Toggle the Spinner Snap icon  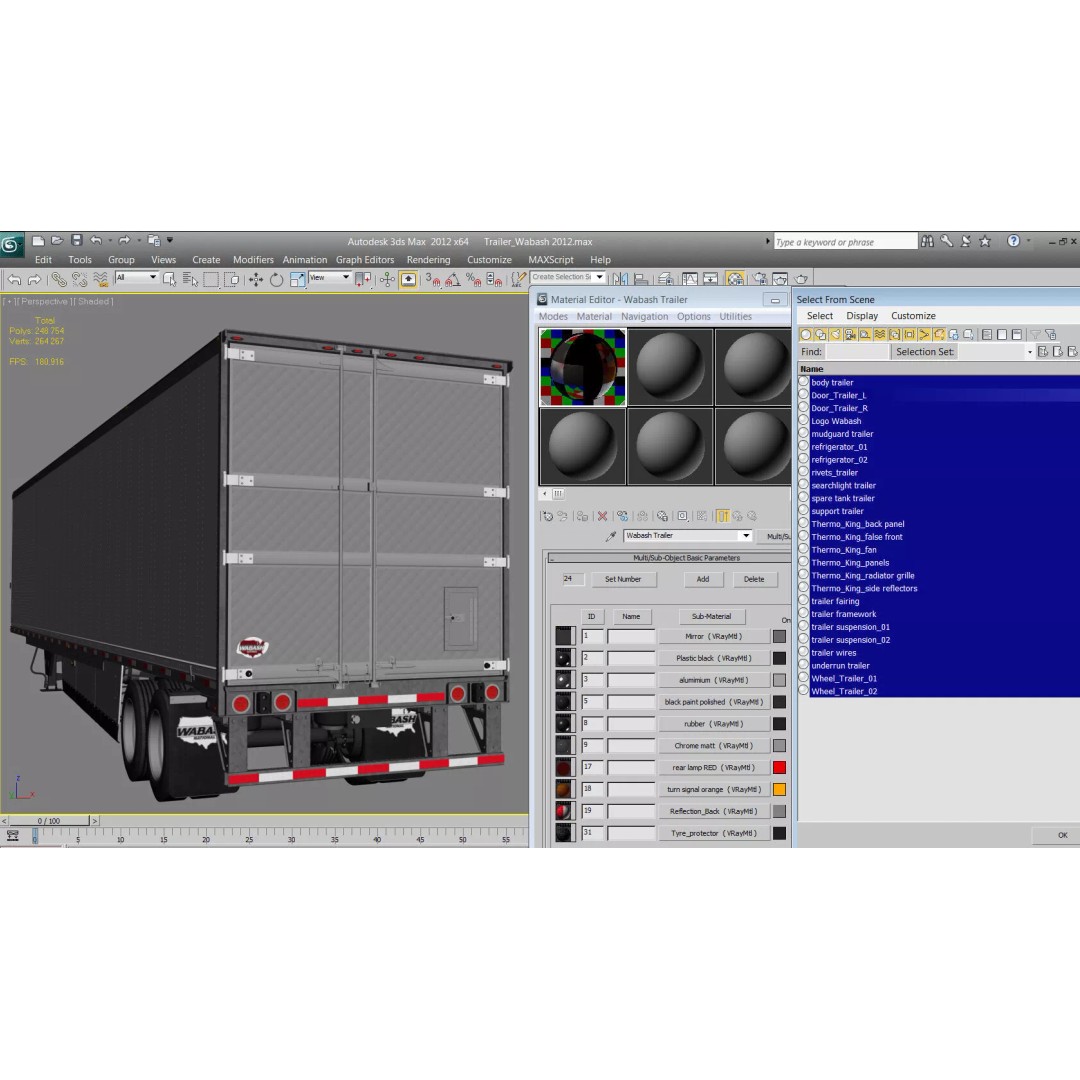494,280
